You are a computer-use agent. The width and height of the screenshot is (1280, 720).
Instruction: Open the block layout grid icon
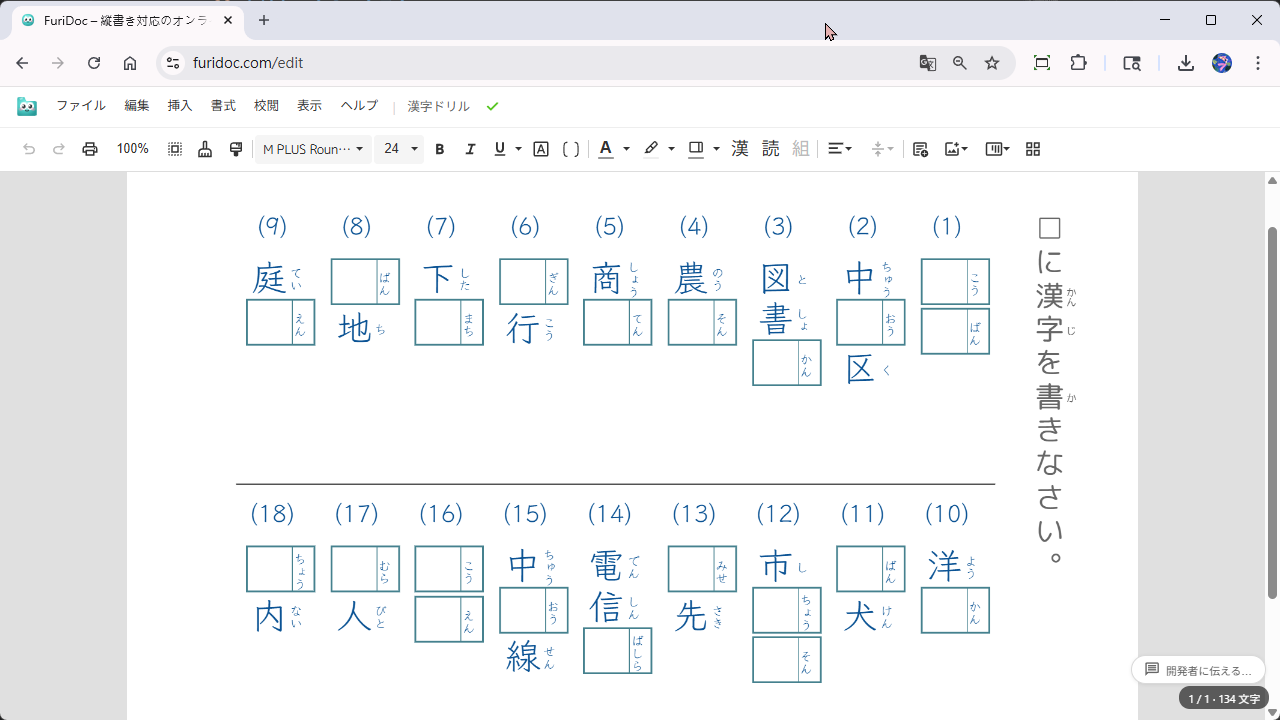(x=1032, y=148)
